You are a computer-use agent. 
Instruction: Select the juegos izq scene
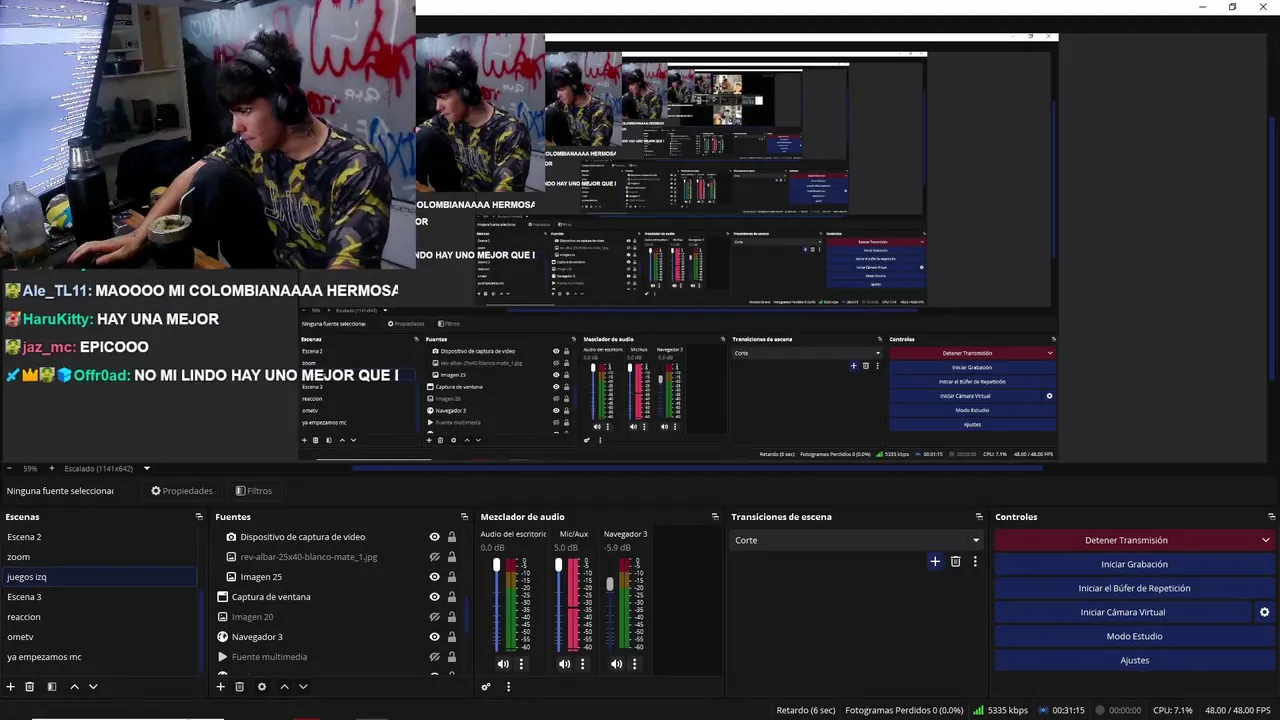pyautogui.click(x=99, y=577)
